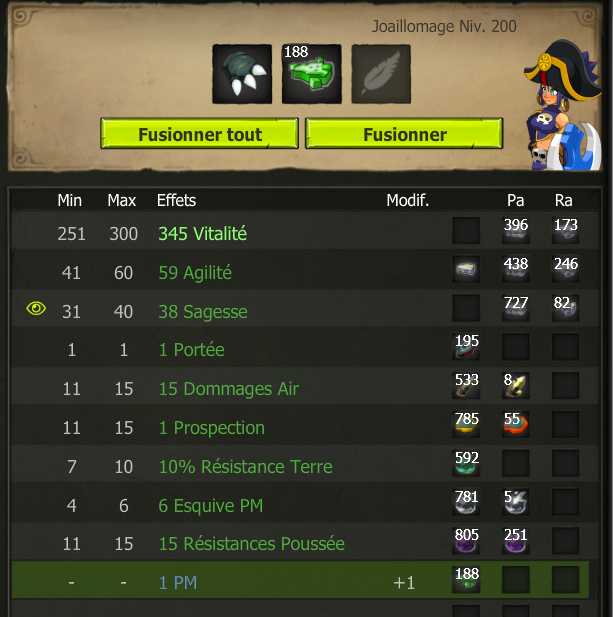This screenshot has width=613, height=617.
Task: Click the Modif. column header
Action: pos(408,201)
